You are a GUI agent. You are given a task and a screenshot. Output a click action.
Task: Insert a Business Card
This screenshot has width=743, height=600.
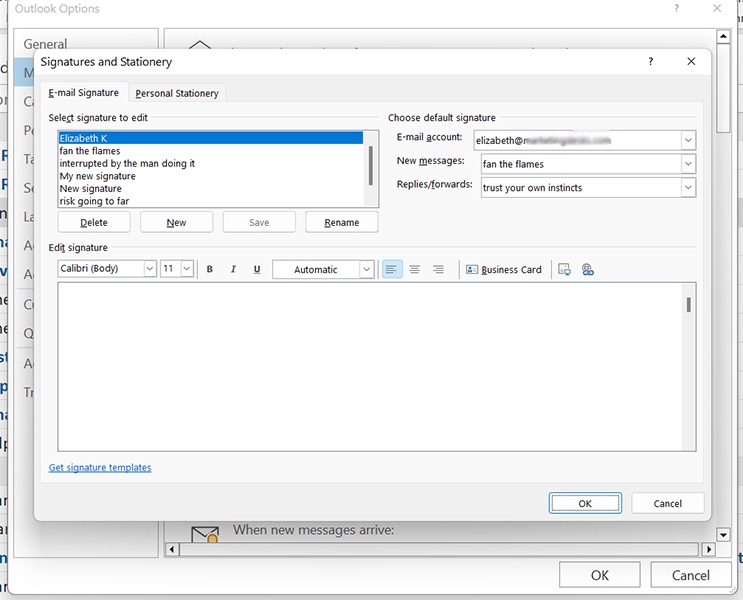point(504,269)
